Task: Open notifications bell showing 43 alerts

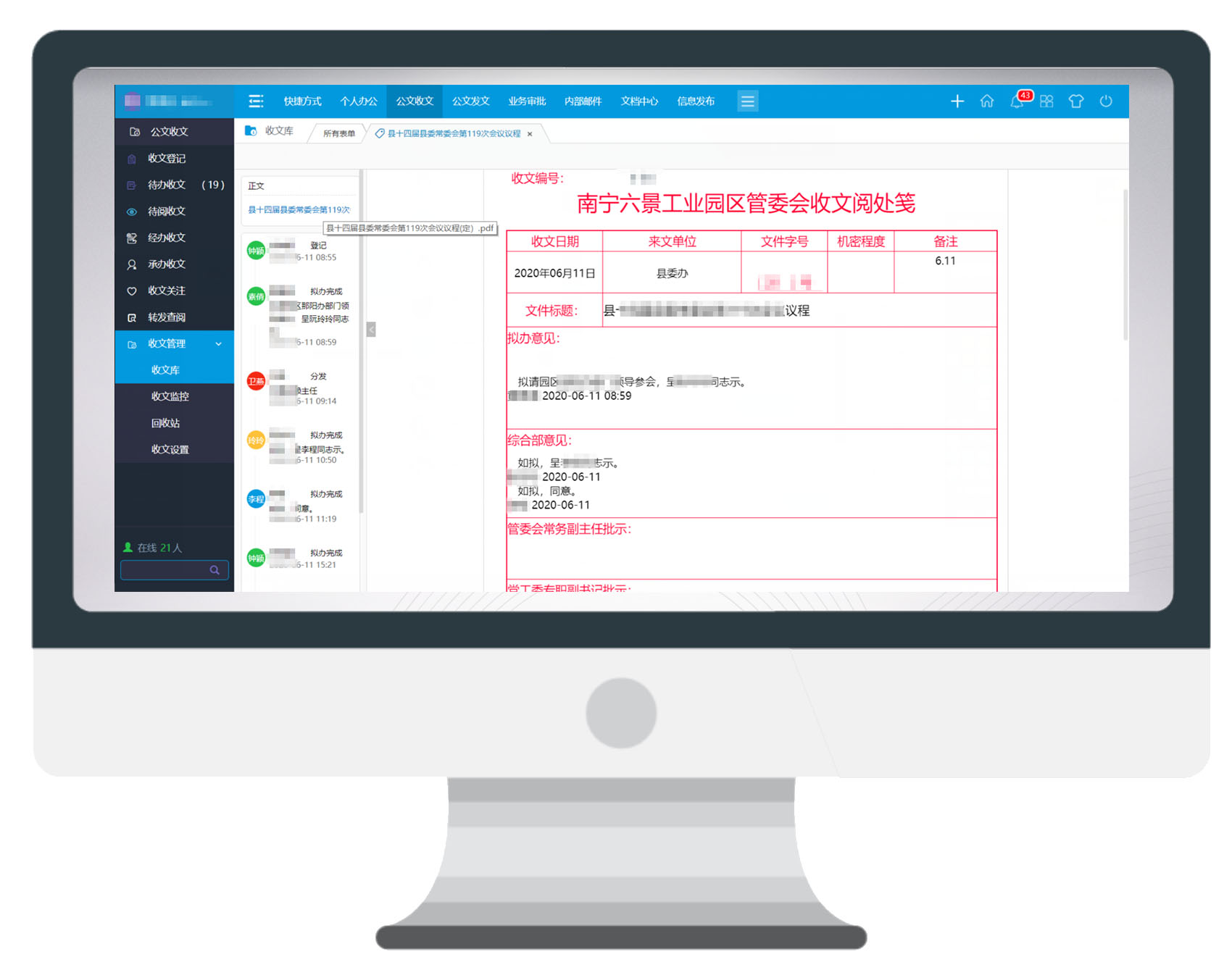Action: tap(1017, 102)
